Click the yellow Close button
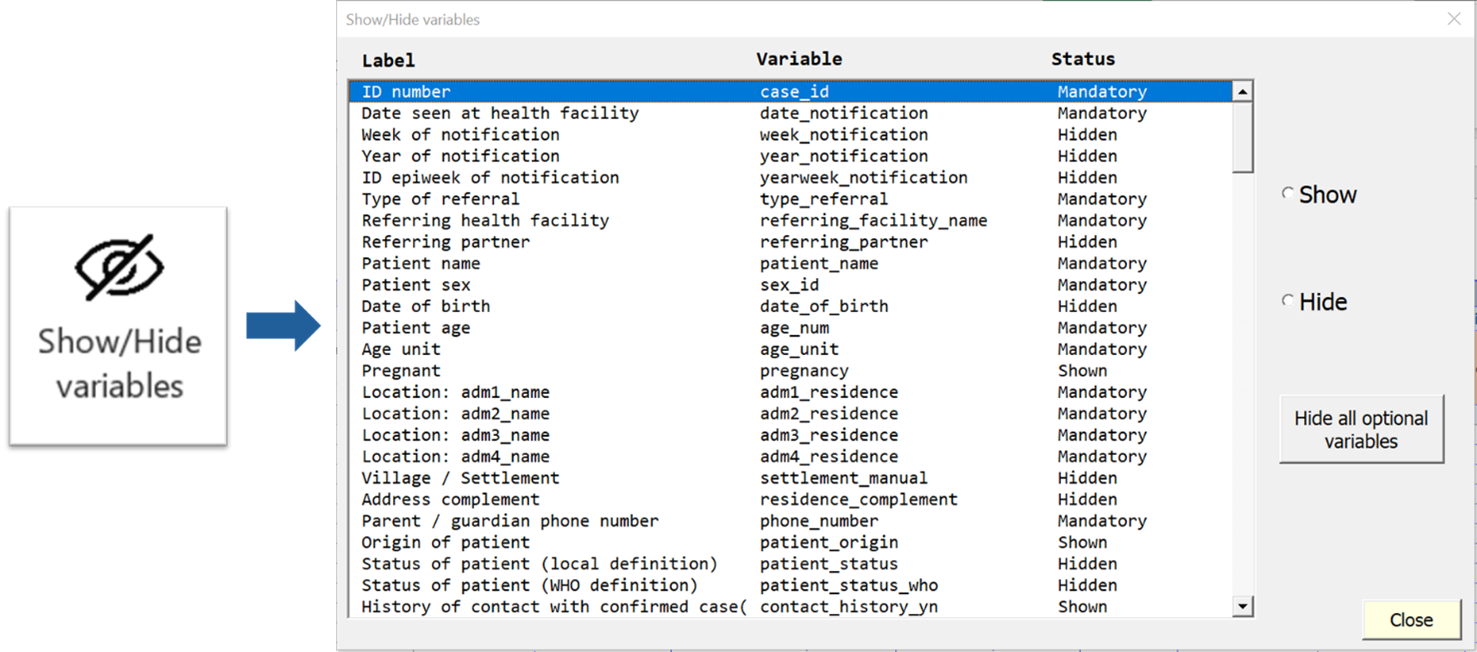This screenshot has width=1477, height=652. (x=1410, y=620)
